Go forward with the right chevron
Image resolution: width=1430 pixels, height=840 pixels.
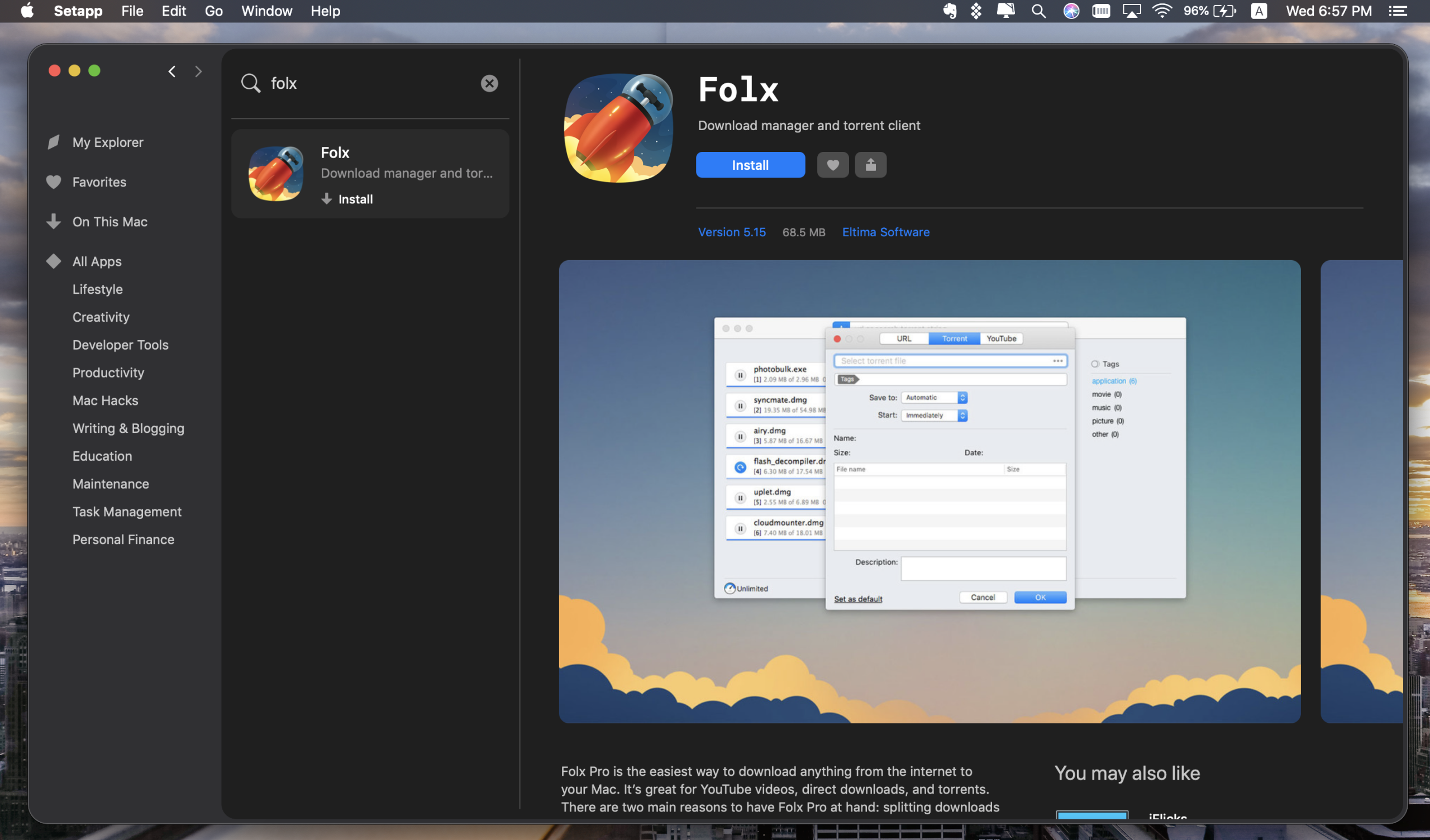pos(198,71)
